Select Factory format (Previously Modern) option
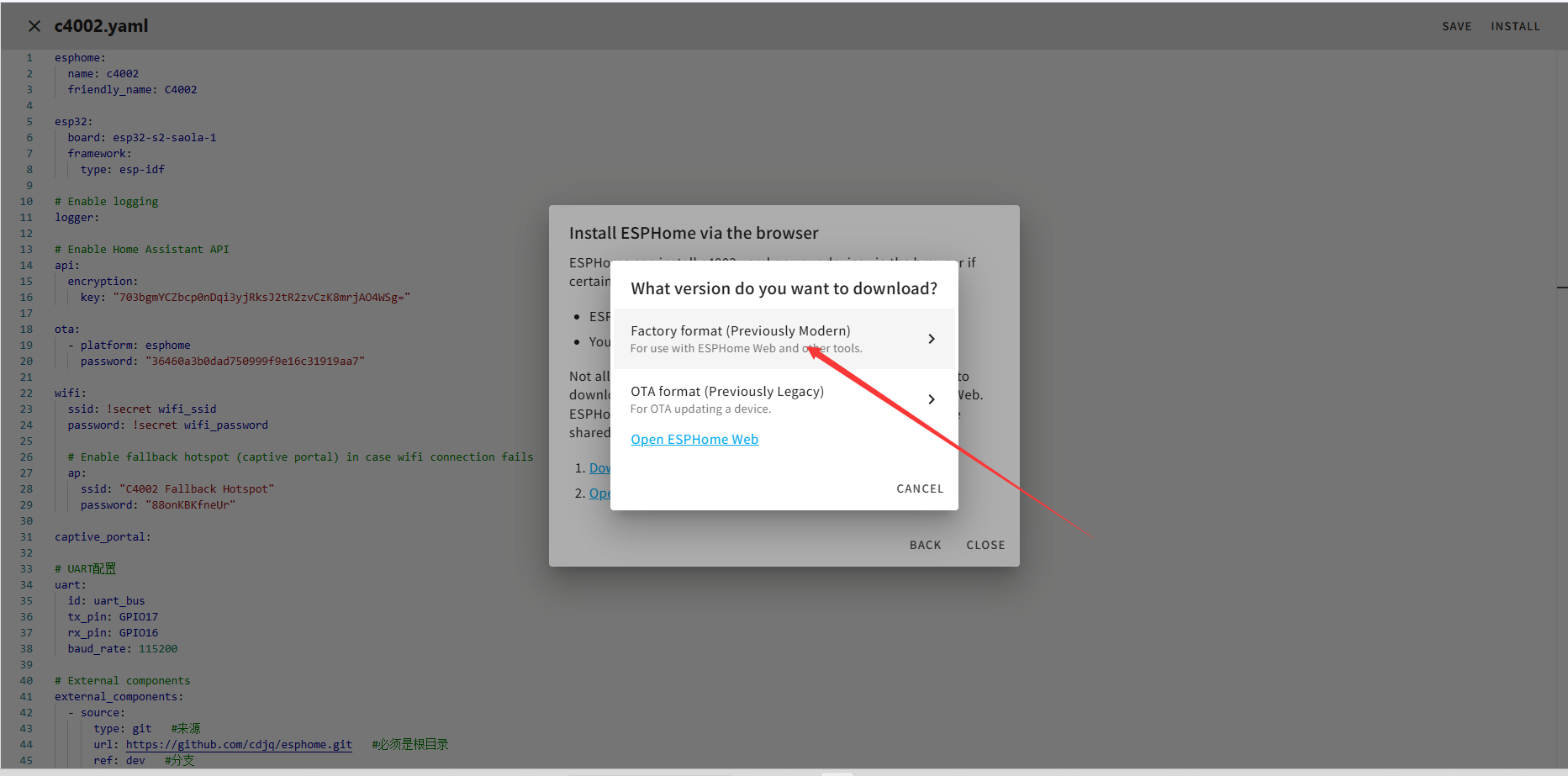The width and height of the screenshot is (1568, 776). pyautogui.click(x=740, y=338)
